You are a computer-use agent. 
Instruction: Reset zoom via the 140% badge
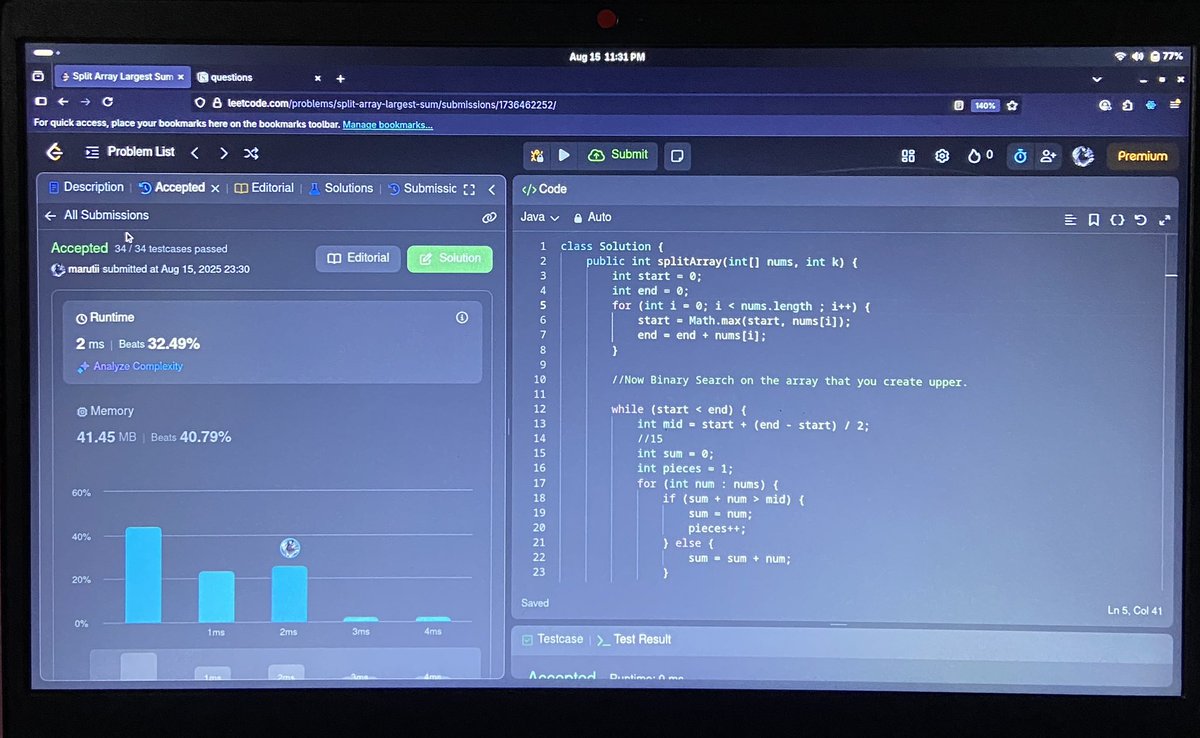(985, 105)
